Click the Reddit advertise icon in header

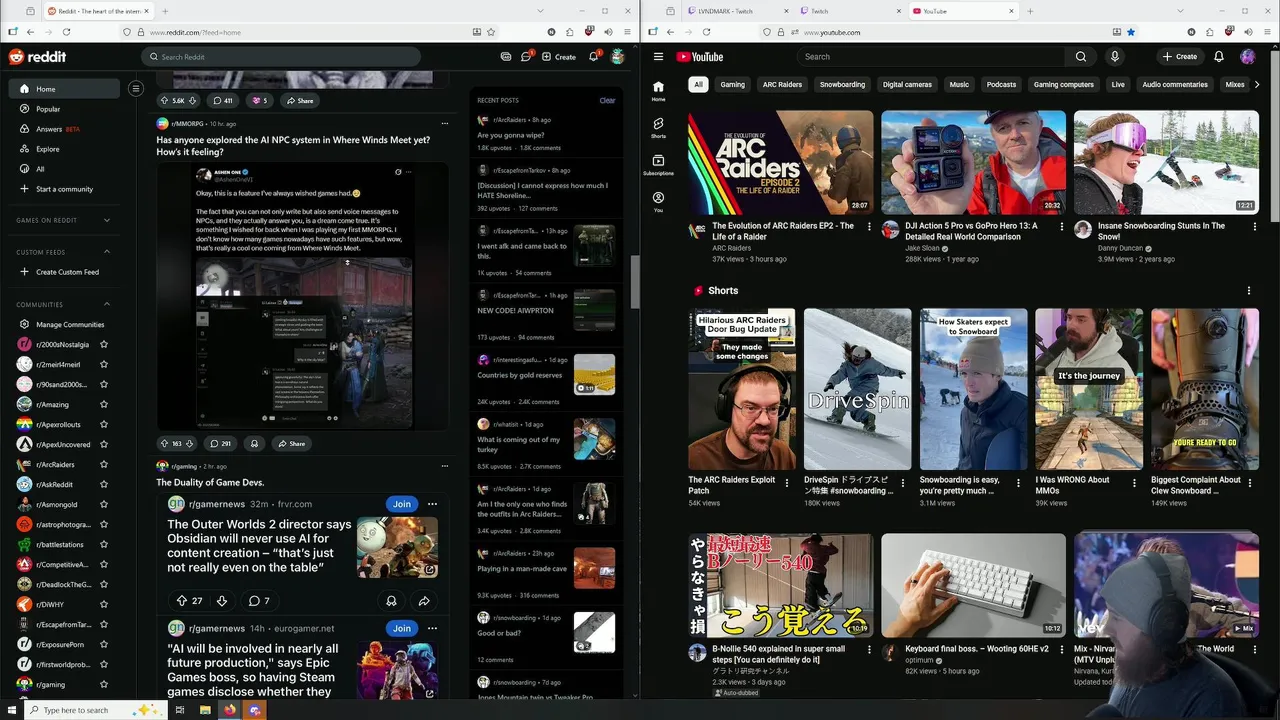tap(506, 57)
